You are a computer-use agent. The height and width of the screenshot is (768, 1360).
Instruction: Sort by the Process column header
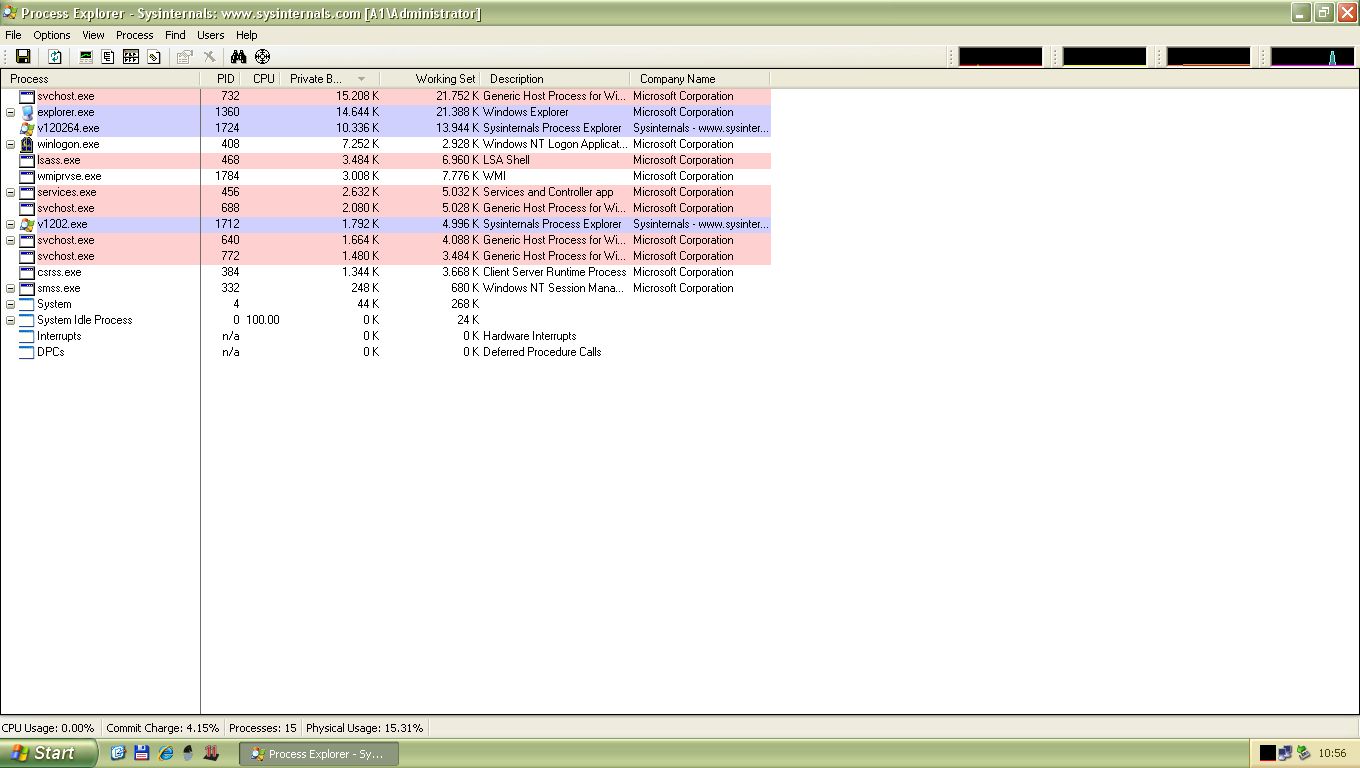click(100, 79)
